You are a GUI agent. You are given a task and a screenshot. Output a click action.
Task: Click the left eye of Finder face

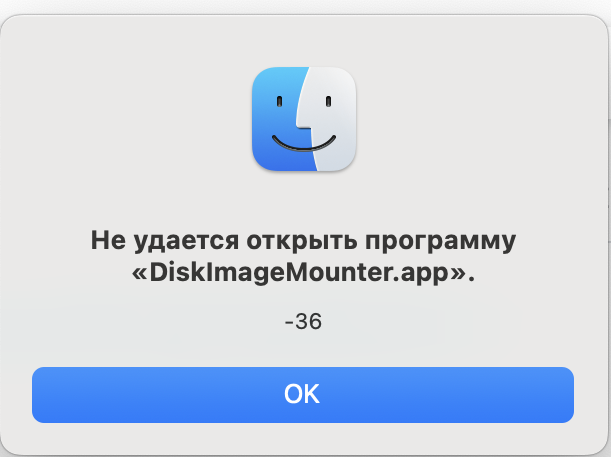point(279,101)
